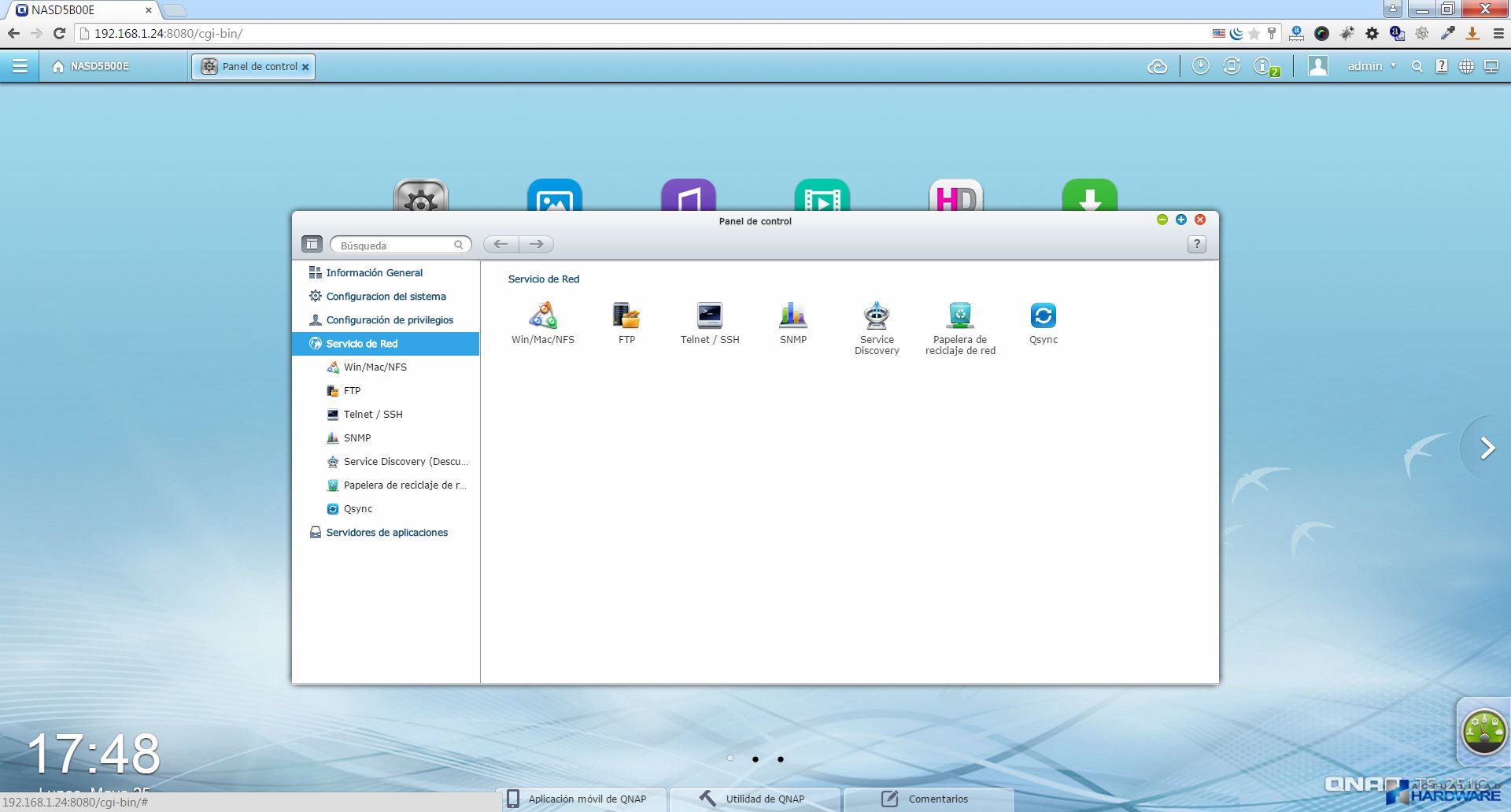Expand the admin user dropdown

pyautogui.click(x=1371, y=66)
